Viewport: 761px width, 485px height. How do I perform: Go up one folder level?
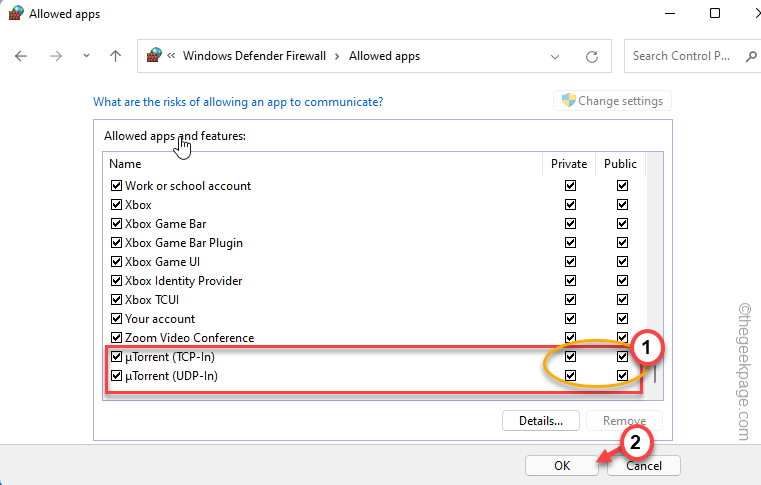tap(115, 56)
